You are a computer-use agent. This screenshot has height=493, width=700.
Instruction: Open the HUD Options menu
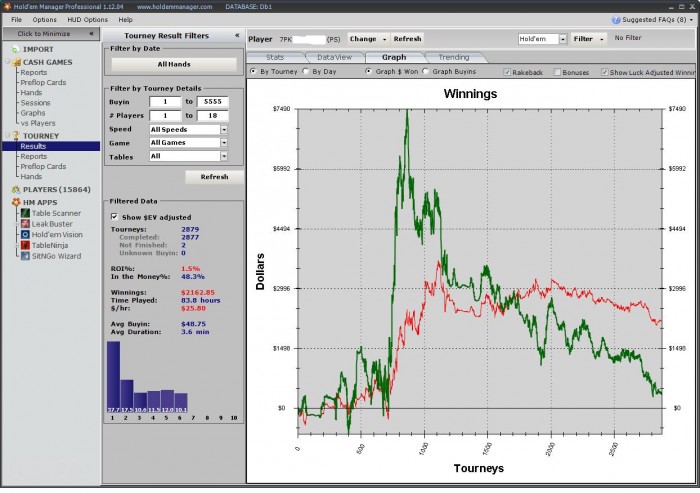point(88,20)
